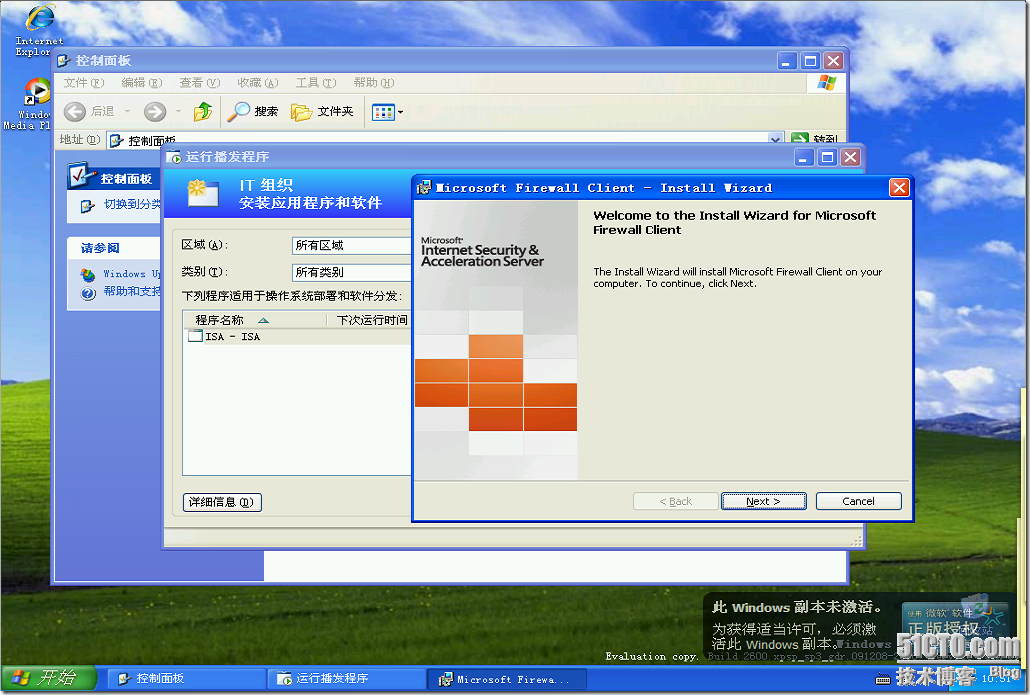The width and height of the screenshot is (1030, 695).
Task: Click Next in Firewall Client wizard
Action: click(763, 501)
